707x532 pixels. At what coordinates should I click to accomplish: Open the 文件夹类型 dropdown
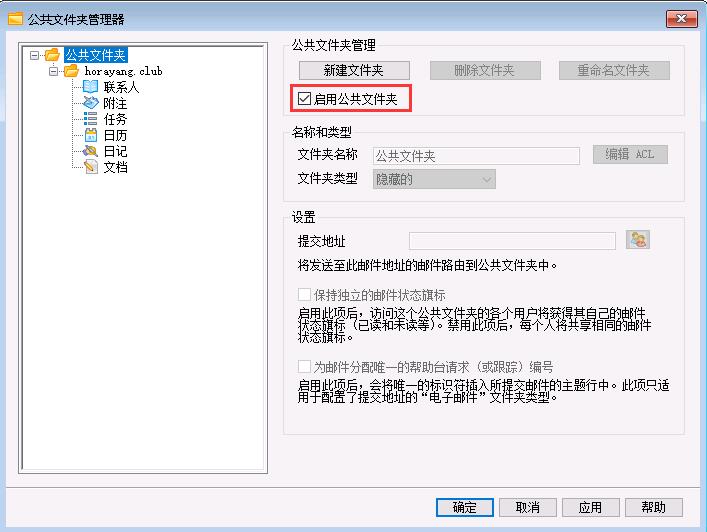(434, 179)
